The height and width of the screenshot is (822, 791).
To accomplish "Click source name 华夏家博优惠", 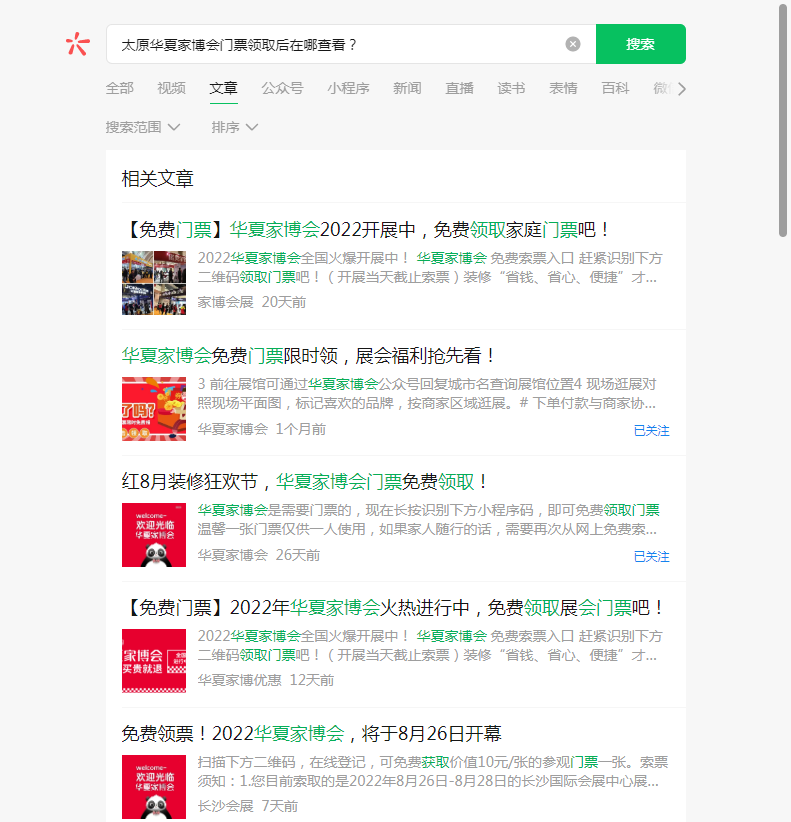I will 240,680.
